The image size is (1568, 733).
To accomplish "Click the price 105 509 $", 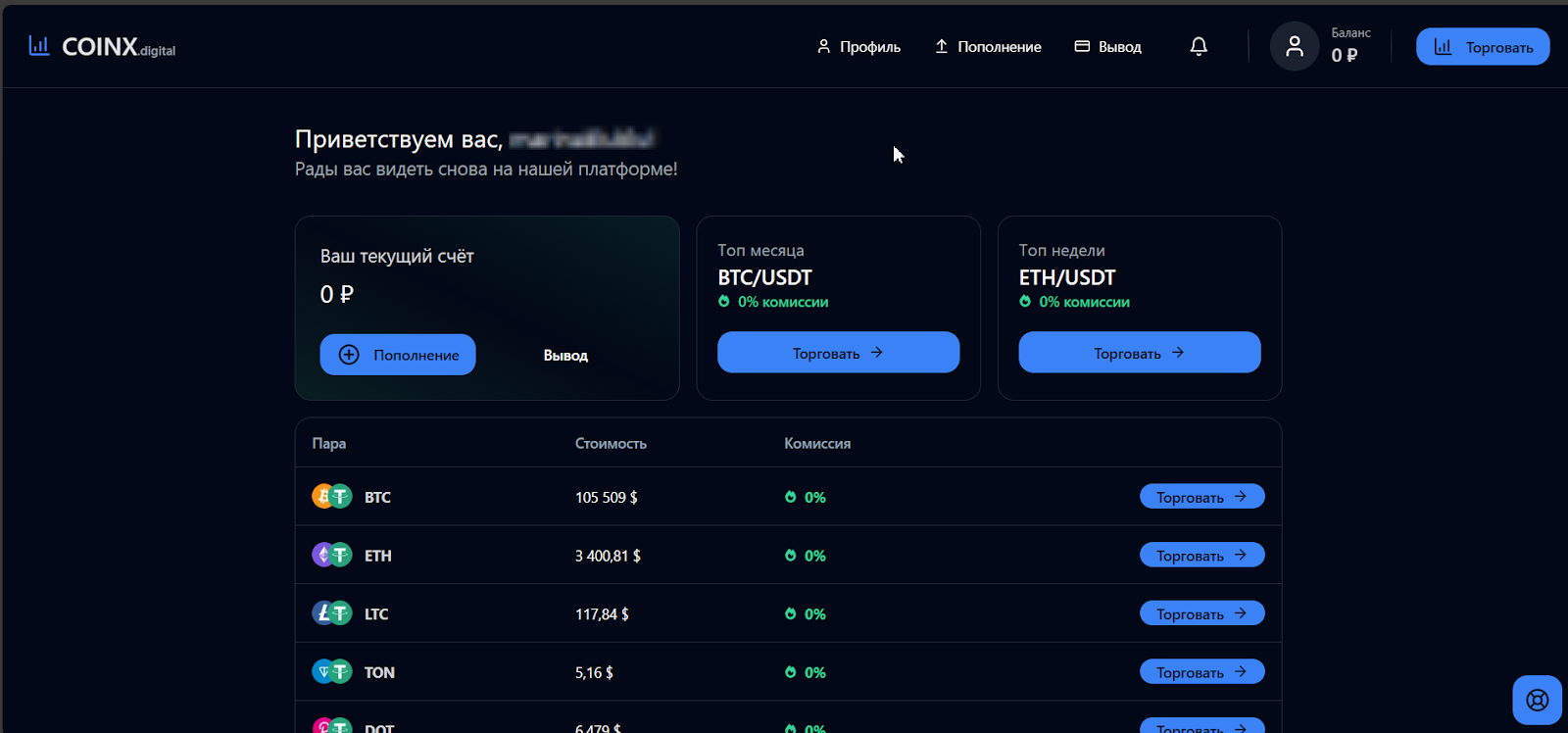I will (606, 497).
